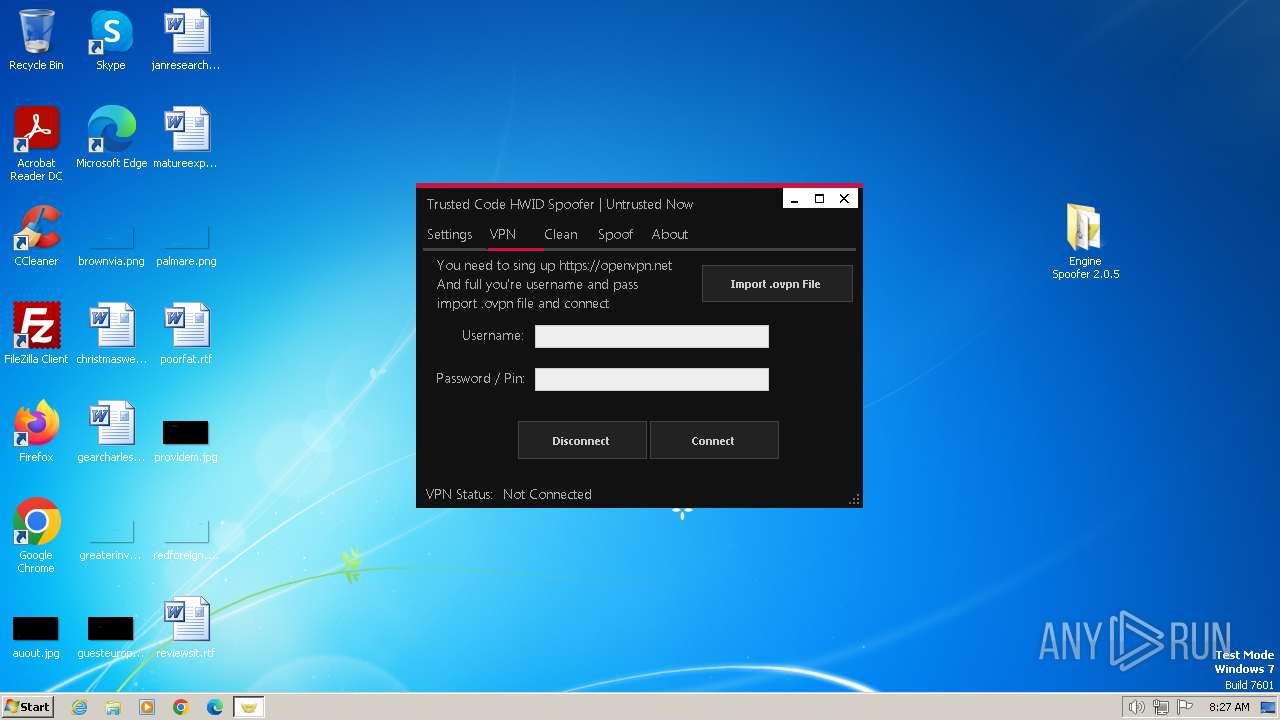Screen dimensions: 1280x720
Task: Open Windows Explorer folder from taskbar
Action: click(x=113, y=707)
